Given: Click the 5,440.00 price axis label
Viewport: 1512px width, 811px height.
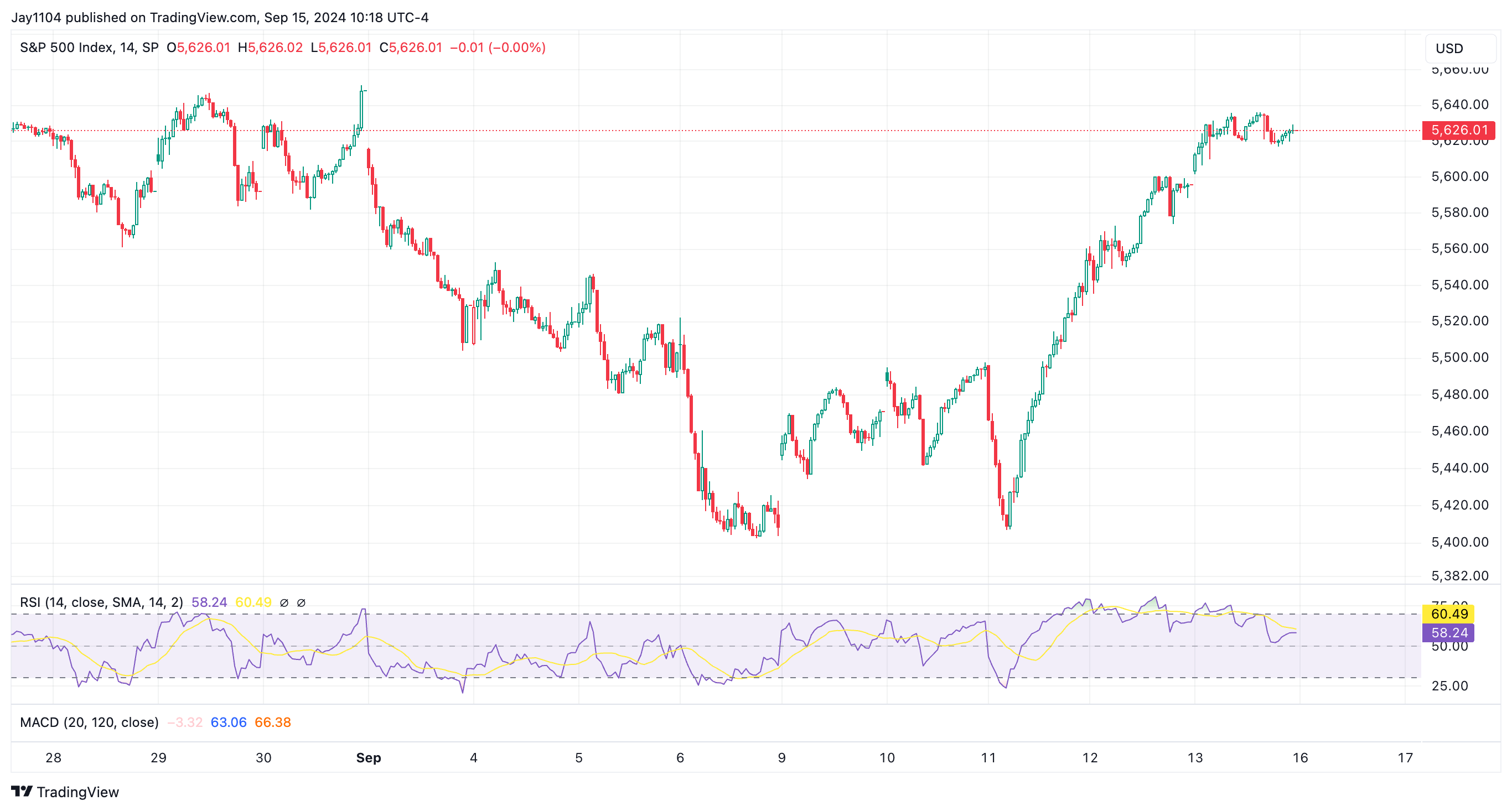Looking at the screenshot, I should (1460, 469).
